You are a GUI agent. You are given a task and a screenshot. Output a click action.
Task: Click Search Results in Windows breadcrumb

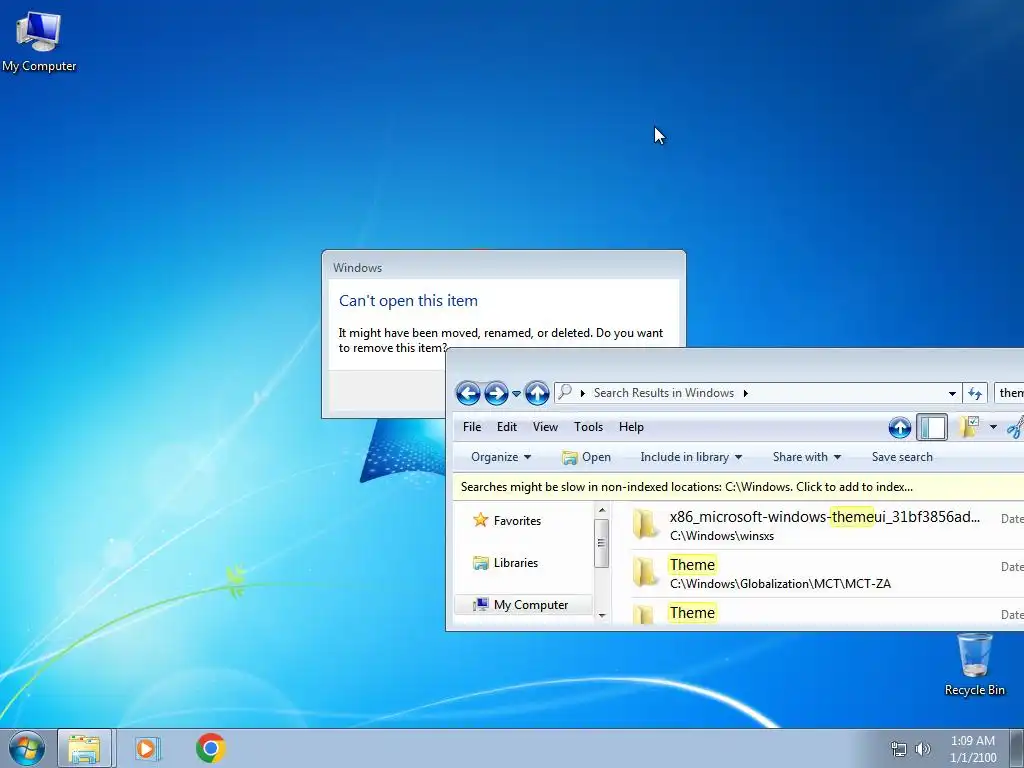click(x=664, y=393)
